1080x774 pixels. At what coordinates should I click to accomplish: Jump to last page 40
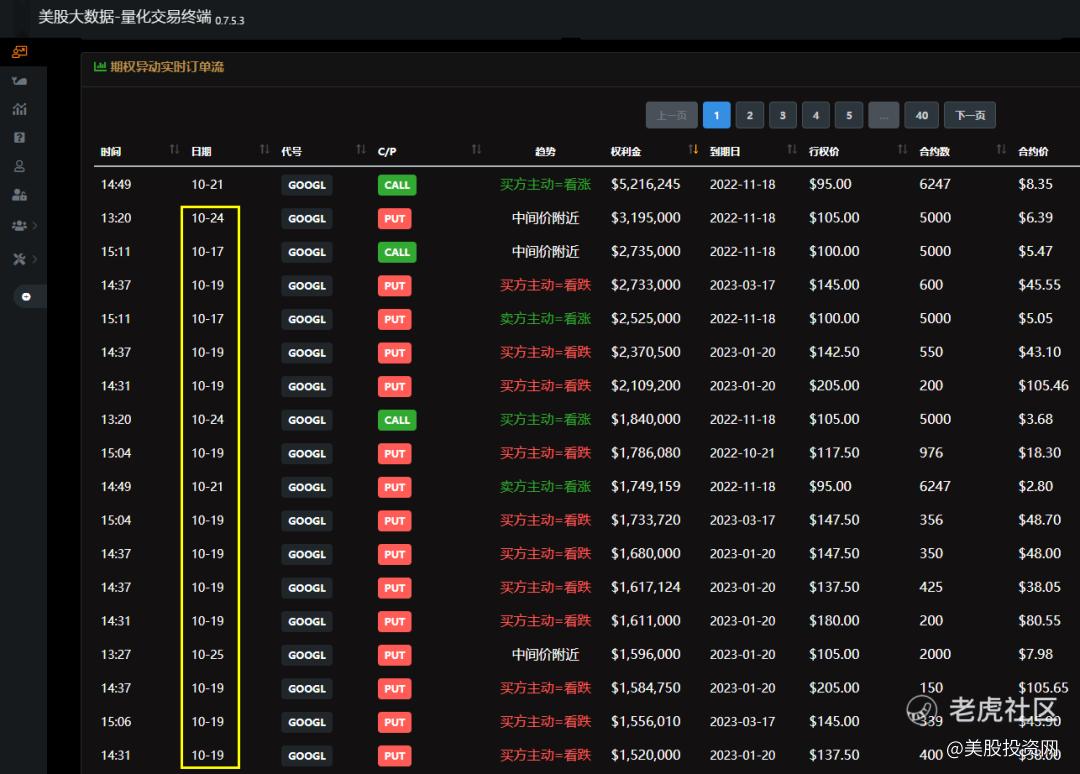click(x=922, y=115)
